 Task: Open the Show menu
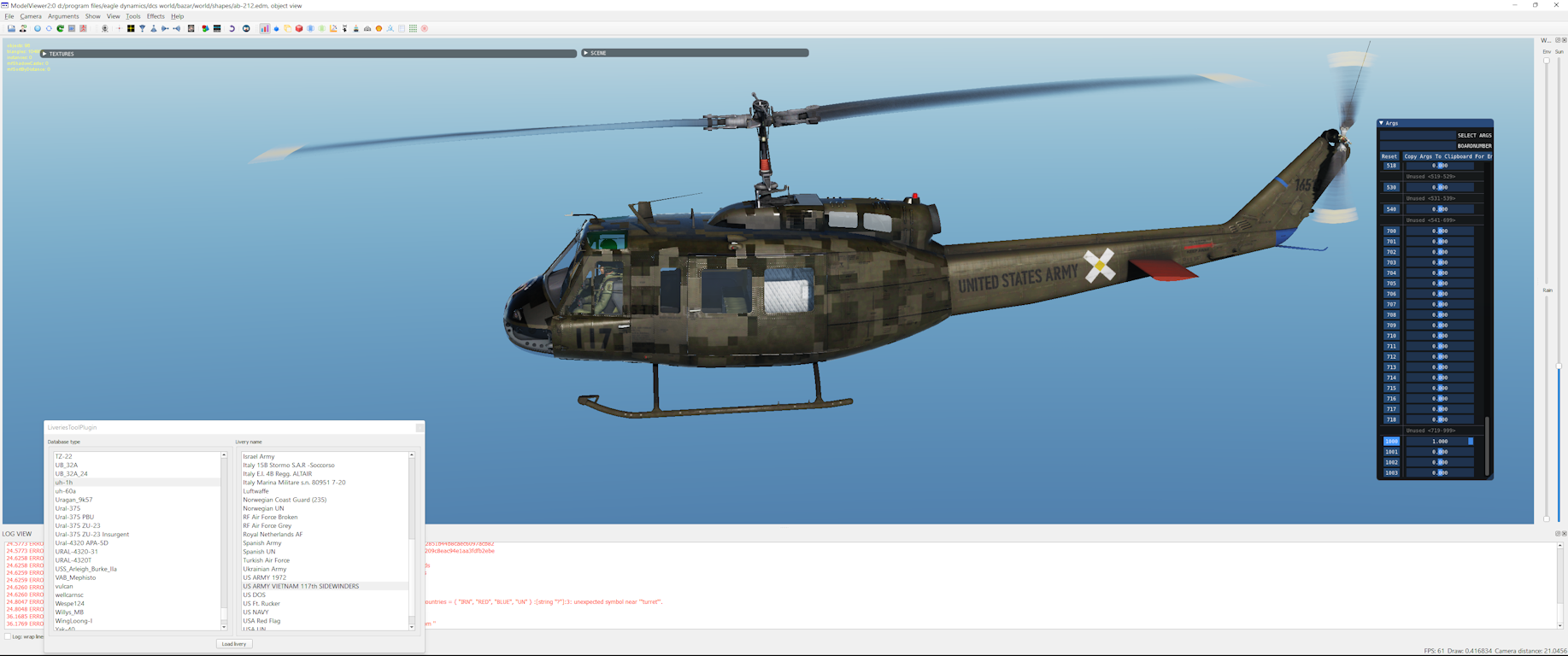[x=92, y=16]
